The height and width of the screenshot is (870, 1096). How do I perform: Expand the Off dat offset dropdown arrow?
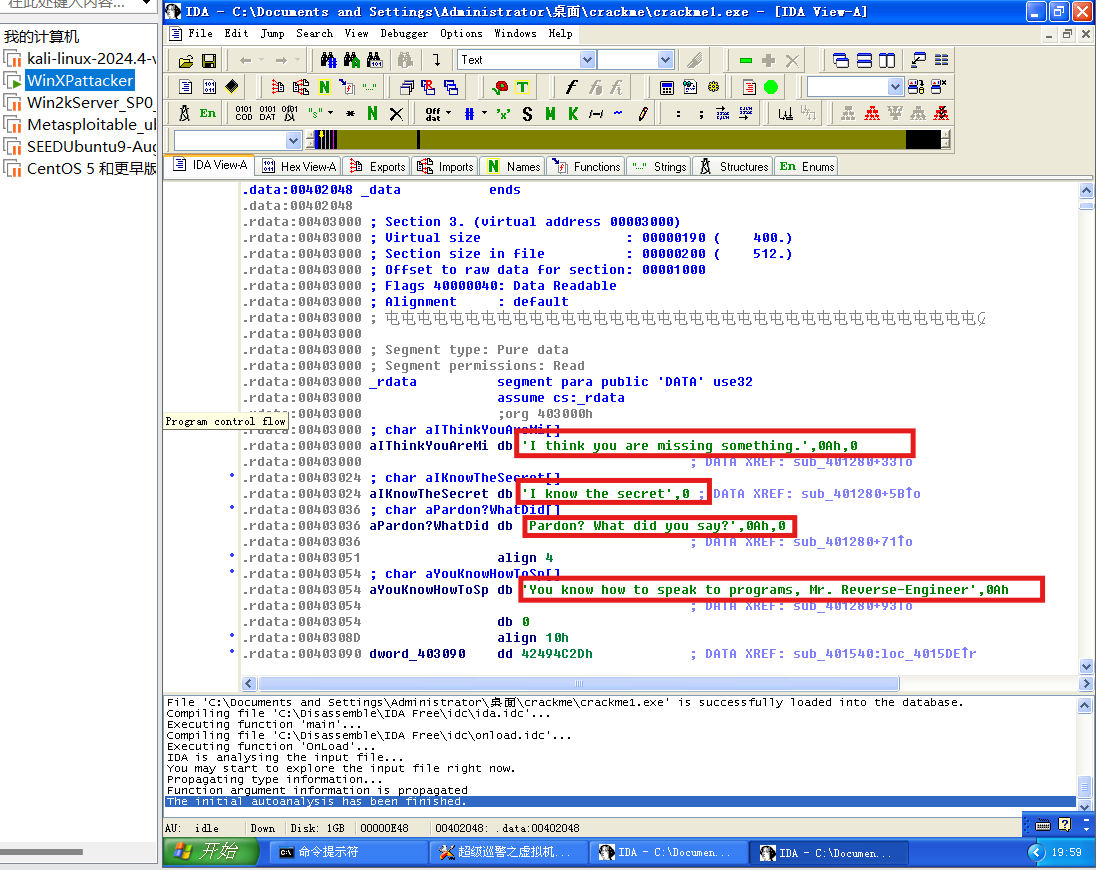click(448, 113)
